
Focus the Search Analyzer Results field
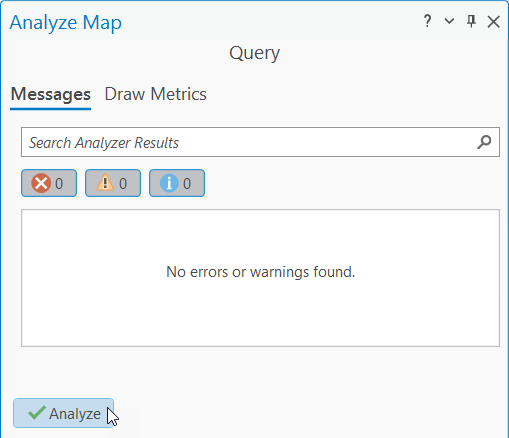tap(260, 142)
